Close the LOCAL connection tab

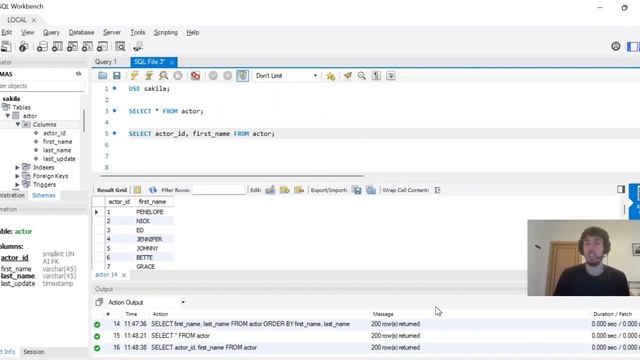(x=34, y=20)
